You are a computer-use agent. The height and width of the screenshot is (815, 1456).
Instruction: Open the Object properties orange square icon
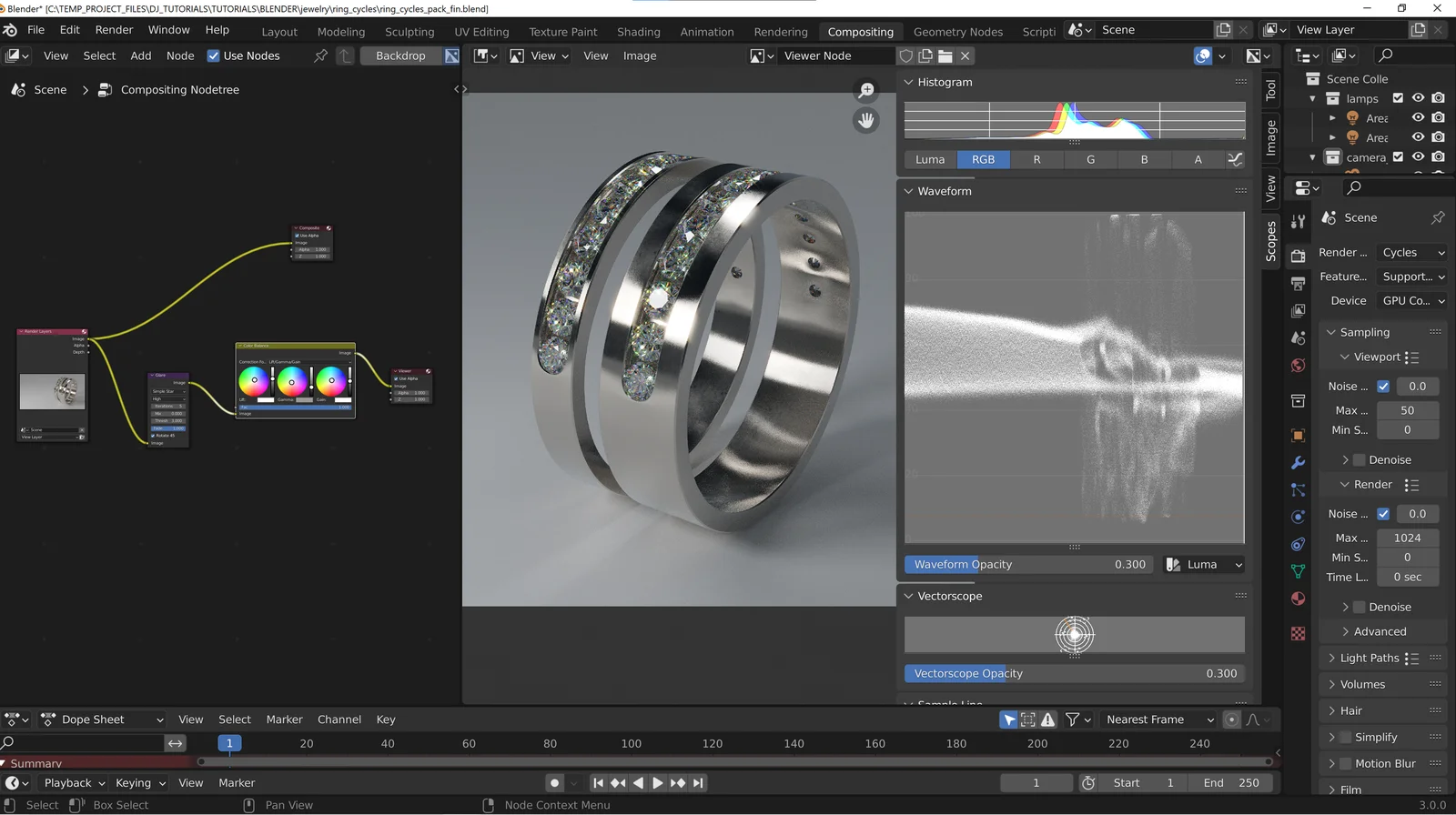[x=1299, y=435]
